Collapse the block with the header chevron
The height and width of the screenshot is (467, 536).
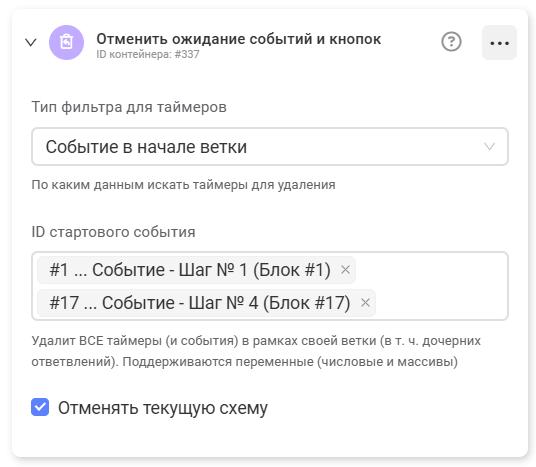pyautogui.click(x=31, y=43)
